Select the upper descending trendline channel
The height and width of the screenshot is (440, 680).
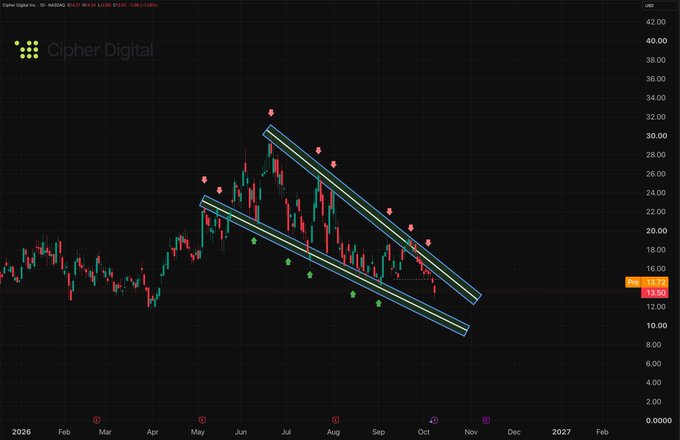tap(372, 215)
